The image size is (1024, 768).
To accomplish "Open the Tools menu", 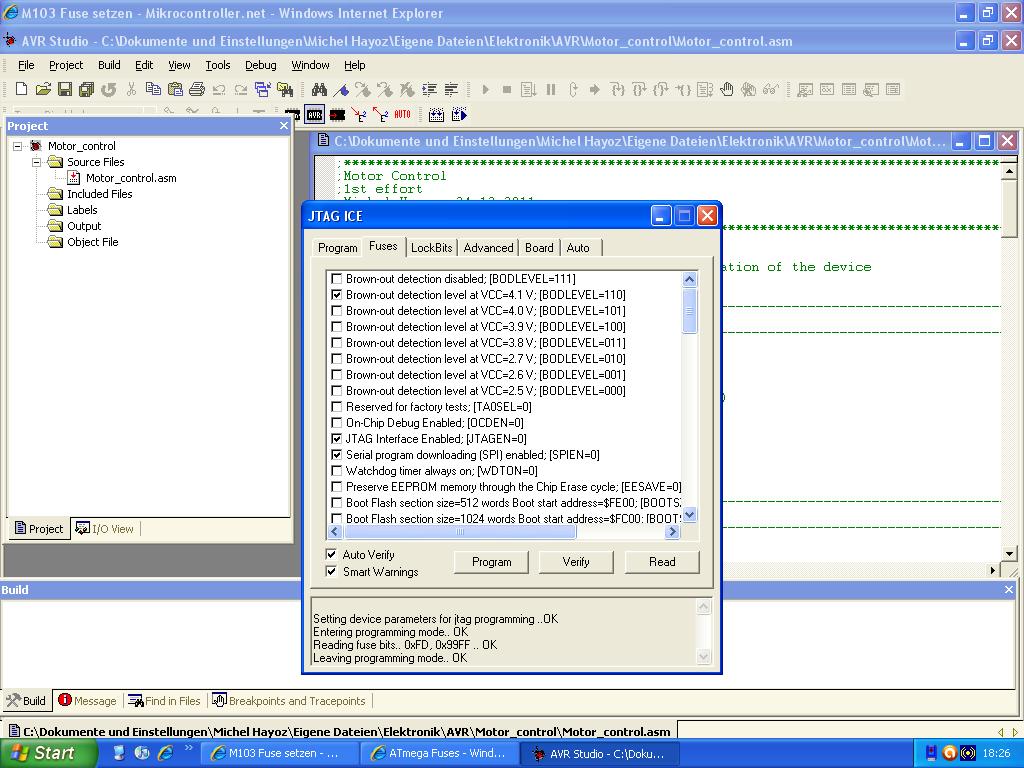I will pyautogui.click(x=217, y=65).
